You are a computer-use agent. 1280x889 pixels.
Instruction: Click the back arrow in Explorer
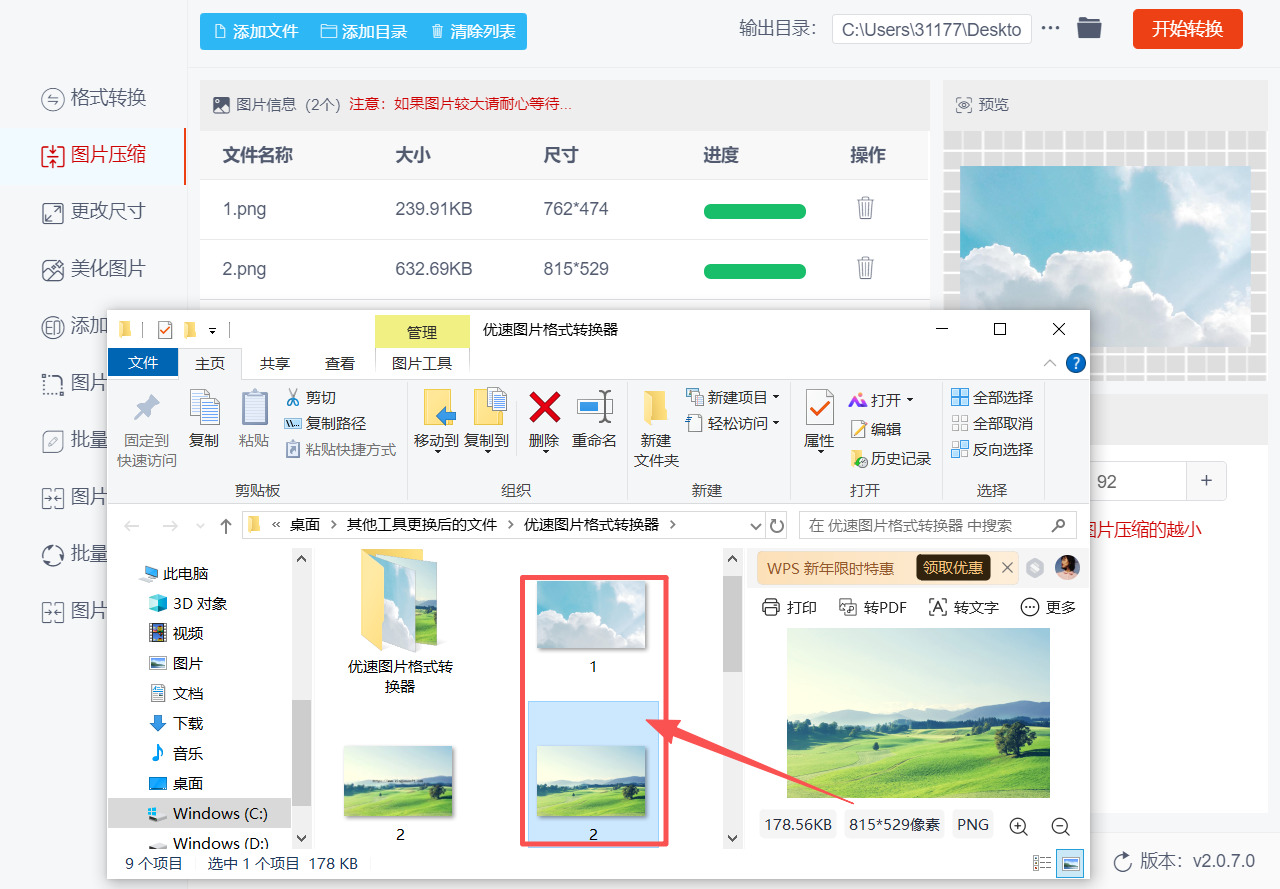tap(132, 525)
